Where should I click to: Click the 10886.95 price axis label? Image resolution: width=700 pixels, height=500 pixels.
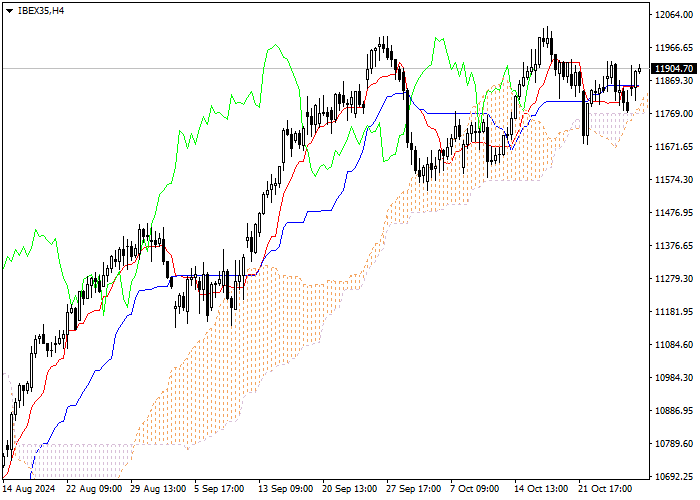(674, 411)
